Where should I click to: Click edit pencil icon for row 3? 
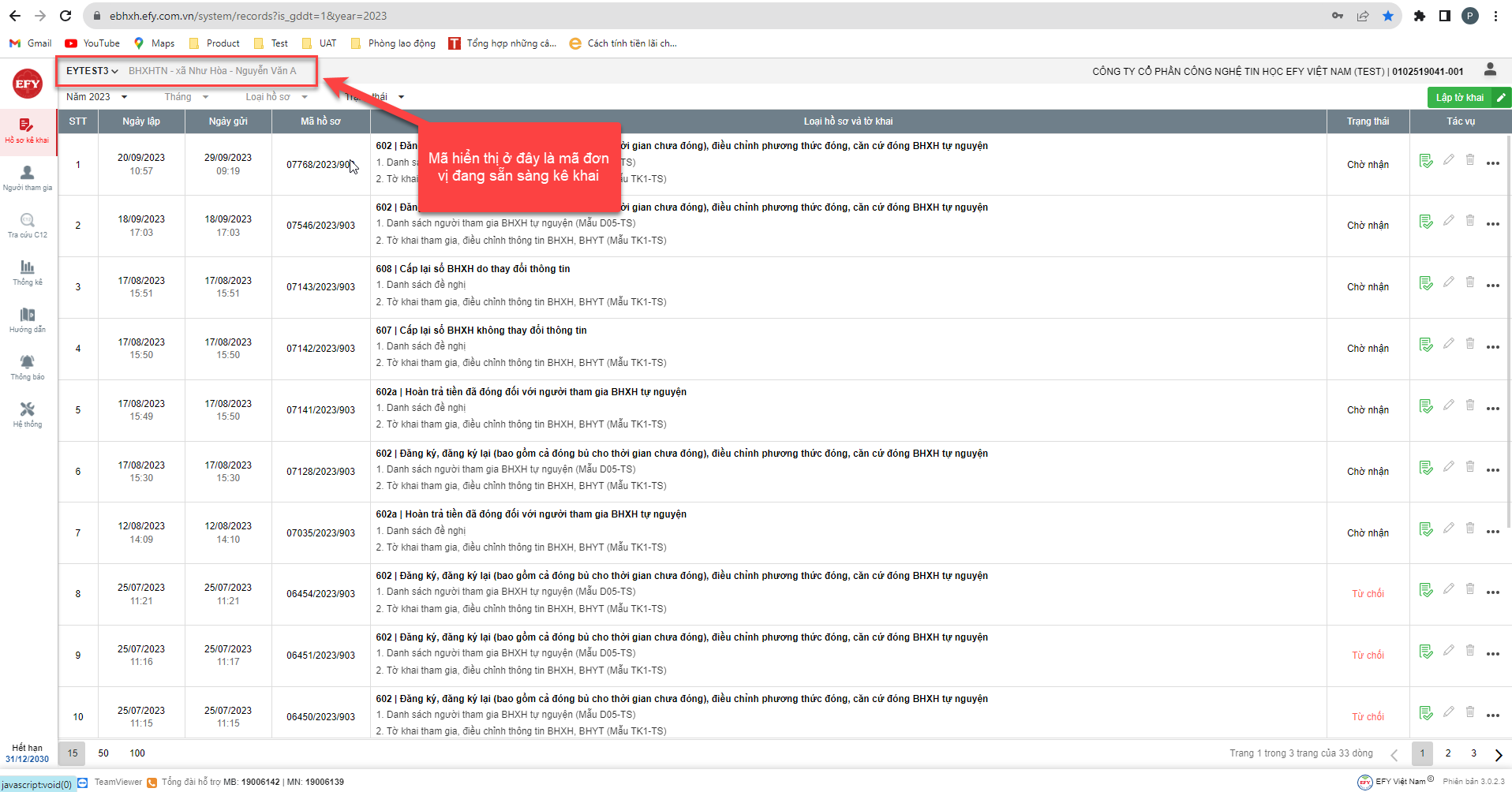1448,282
